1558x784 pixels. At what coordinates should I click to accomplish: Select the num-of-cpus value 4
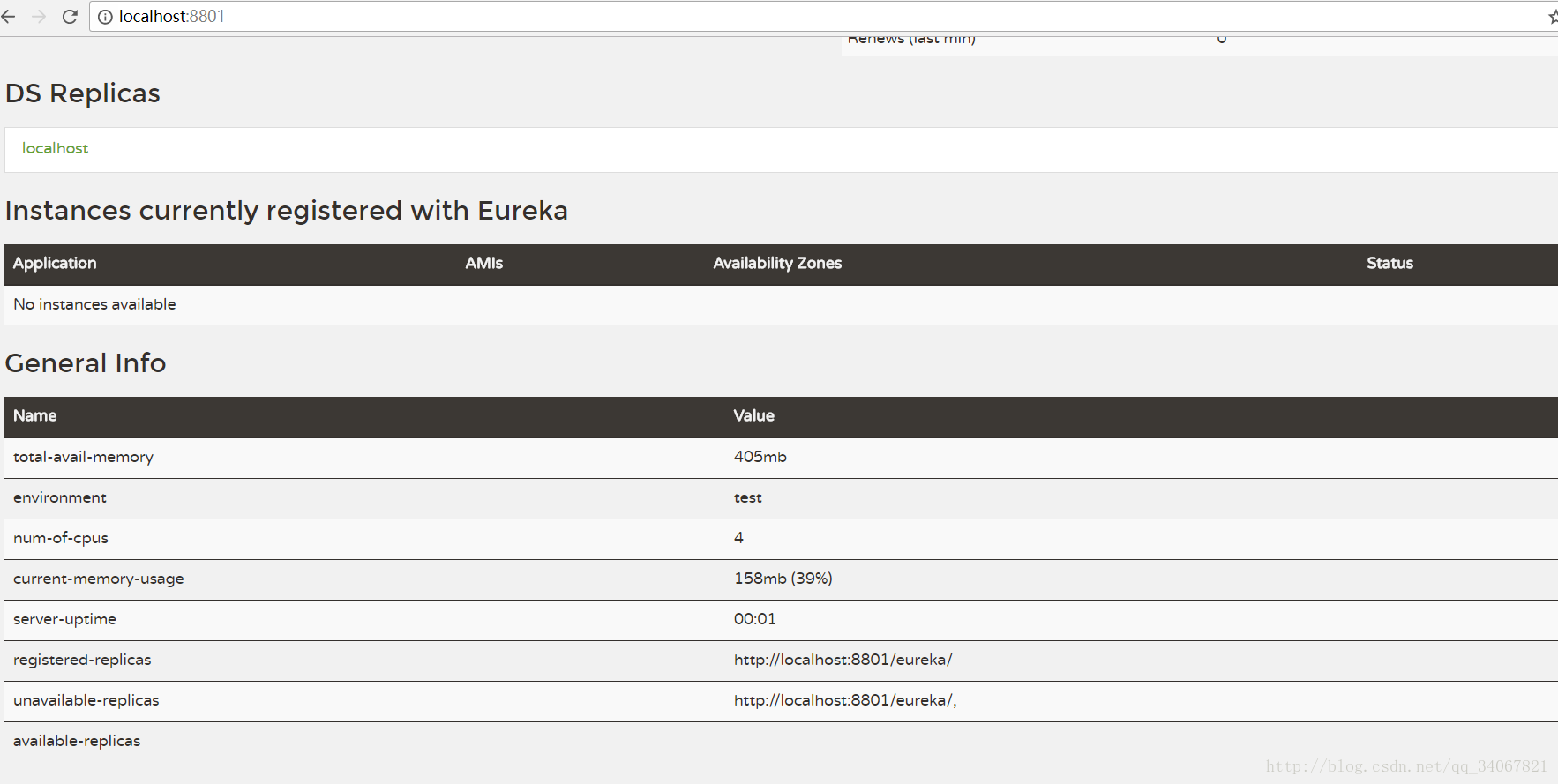pyautogui.click(x=738, y=537)
